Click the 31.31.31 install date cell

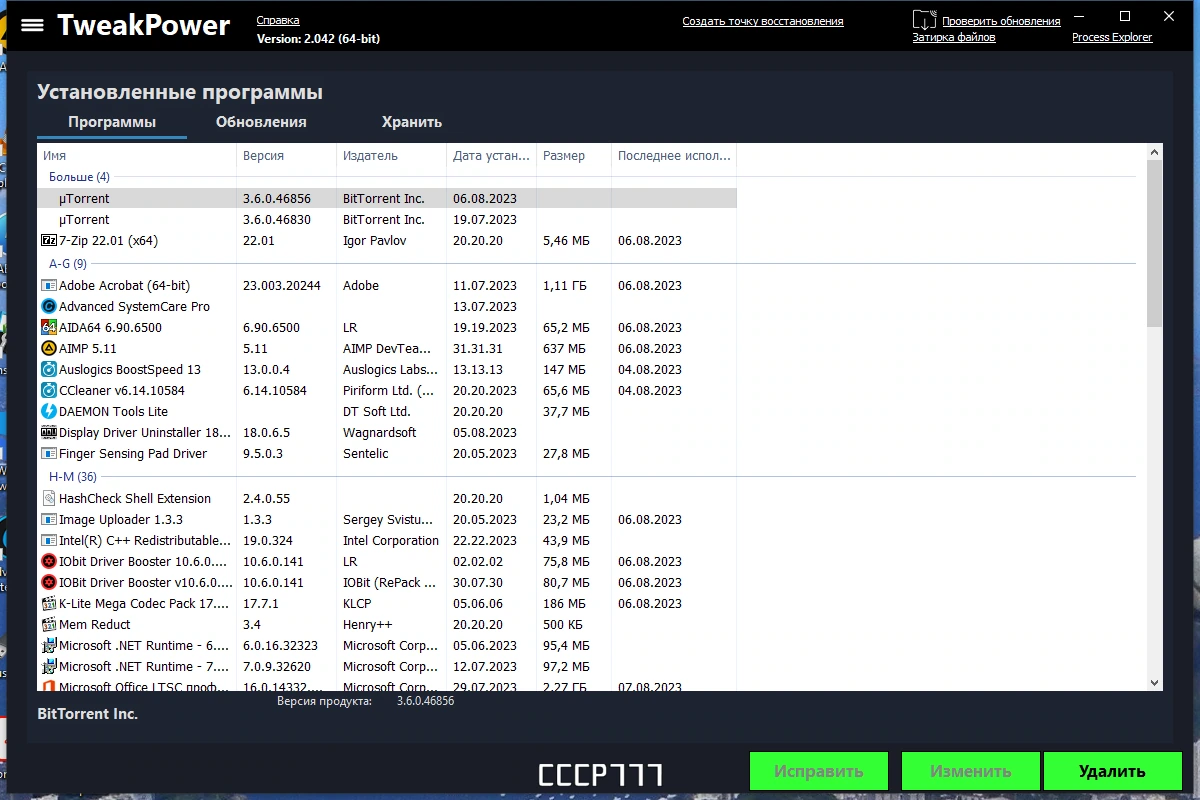click(x=478, y=349)
